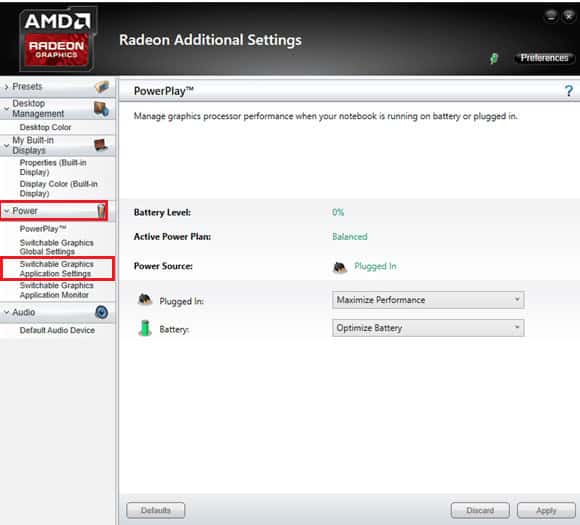The height and width of the screenshot is (525, 580).
Task: Select Default Audio Device
Action: pos(57,330)
